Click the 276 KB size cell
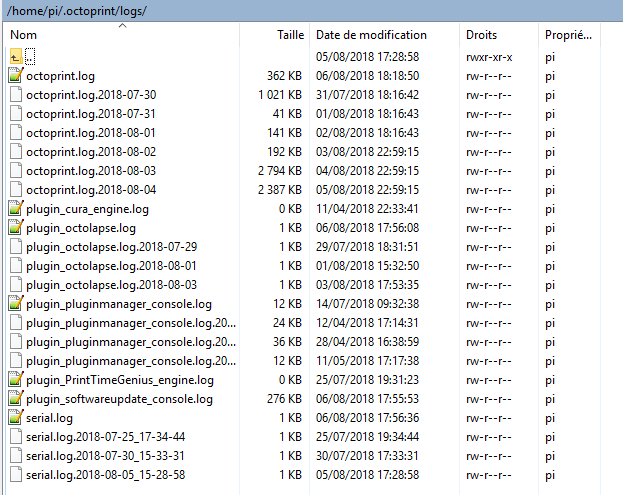This screenshot has height=495, width=623. tap(284, 399)
